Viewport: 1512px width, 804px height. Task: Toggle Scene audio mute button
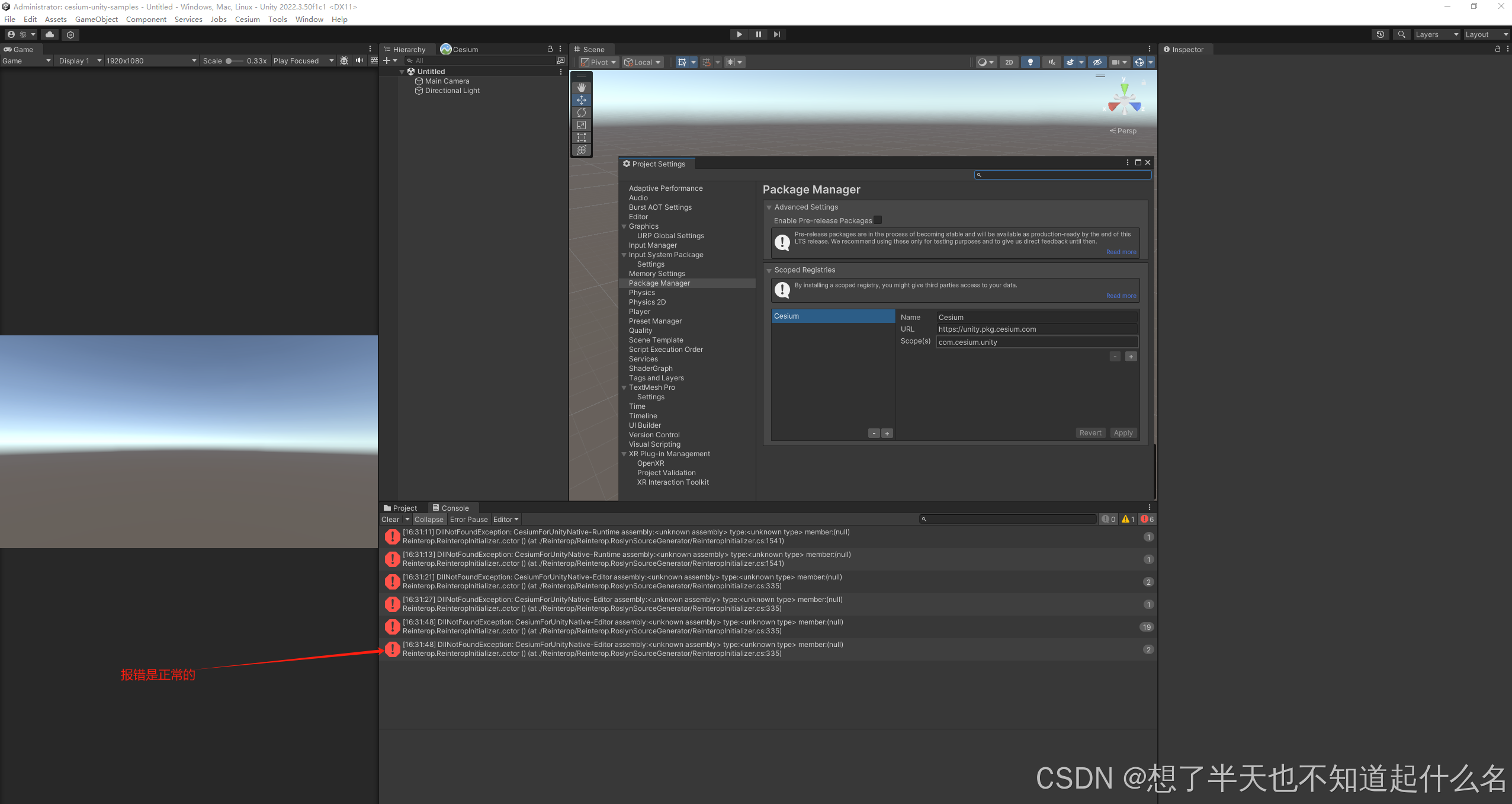(x=1052, y=62)
